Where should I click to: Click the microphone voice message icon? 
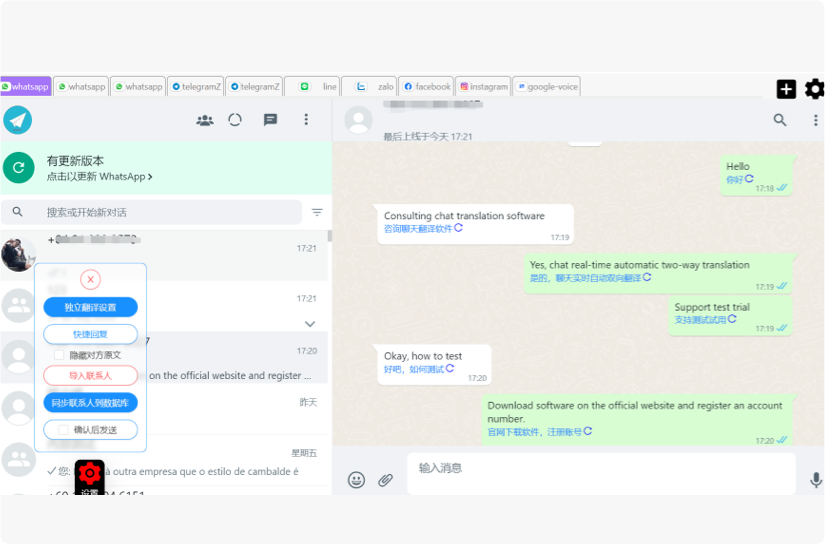(816, 480)
